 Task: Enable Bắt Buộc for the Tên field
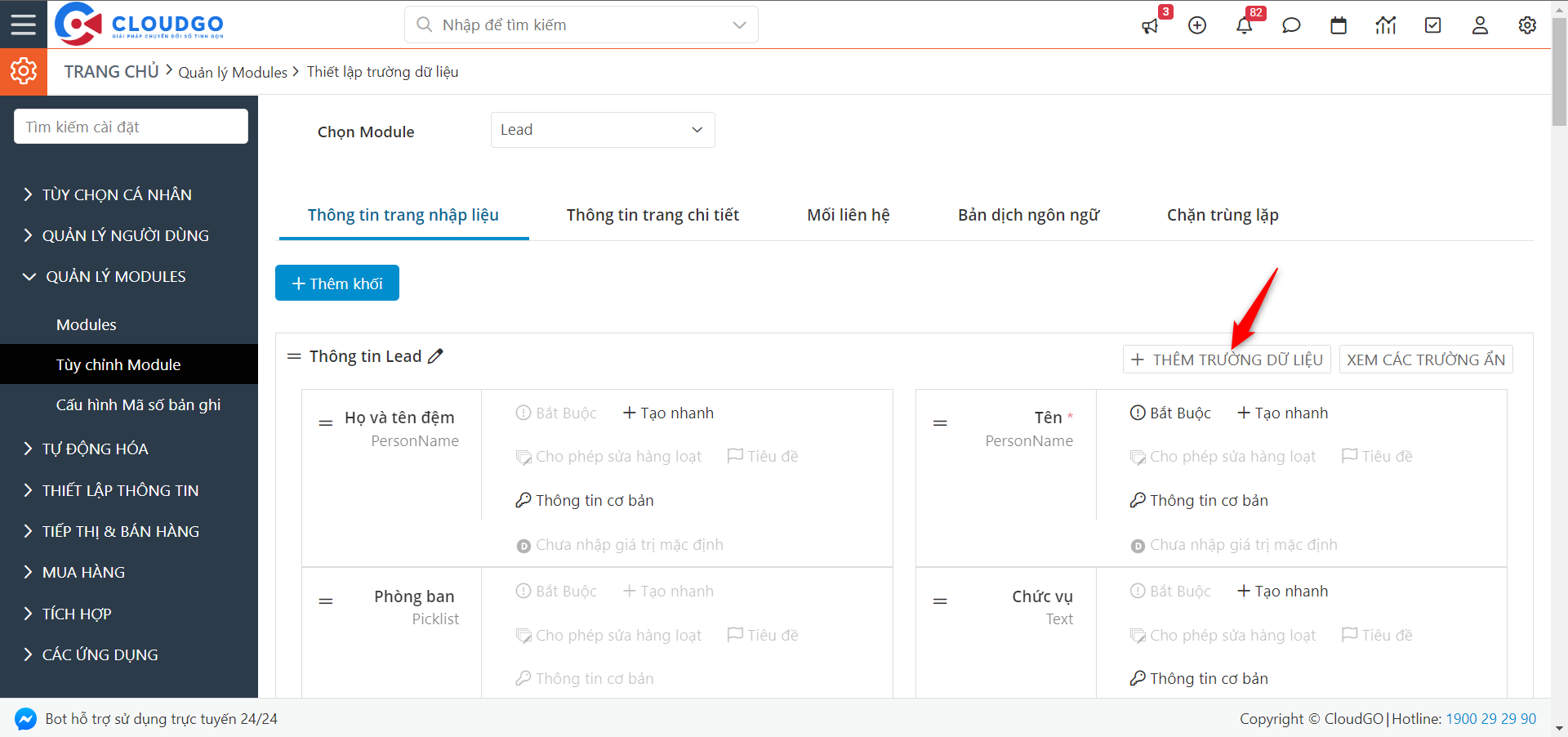coord(1171,413)
